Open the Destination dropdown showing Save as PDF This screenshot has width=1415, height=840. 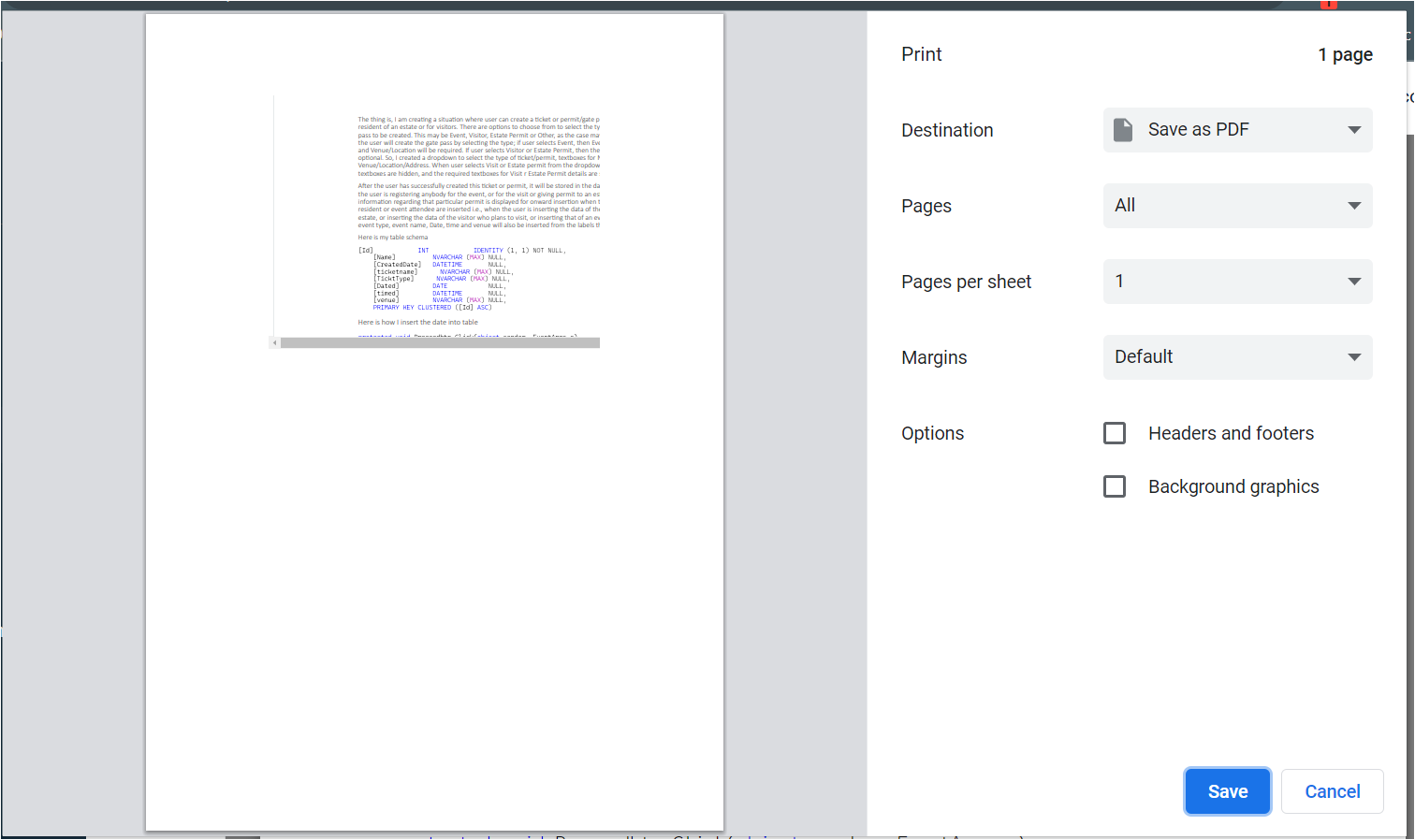1237,130
